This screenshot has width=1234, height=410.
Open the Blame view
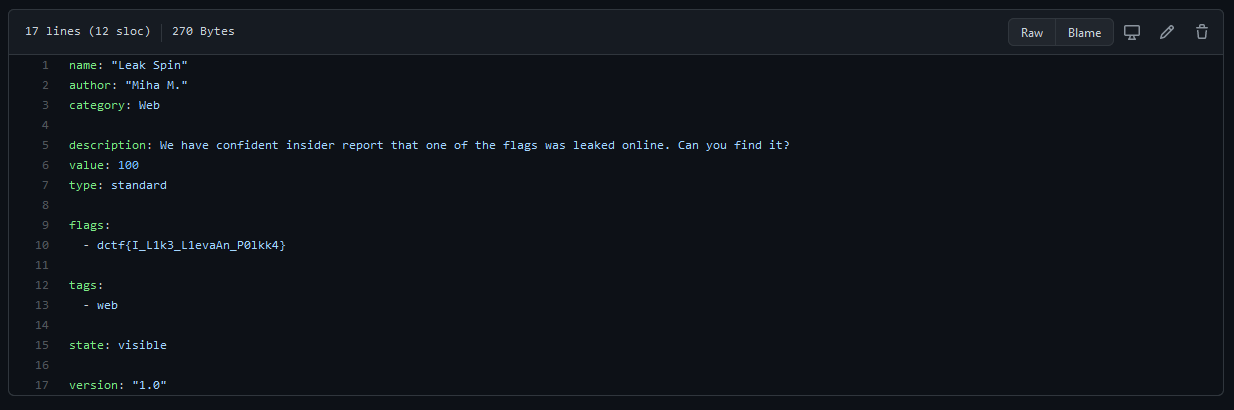point(1084,32)
